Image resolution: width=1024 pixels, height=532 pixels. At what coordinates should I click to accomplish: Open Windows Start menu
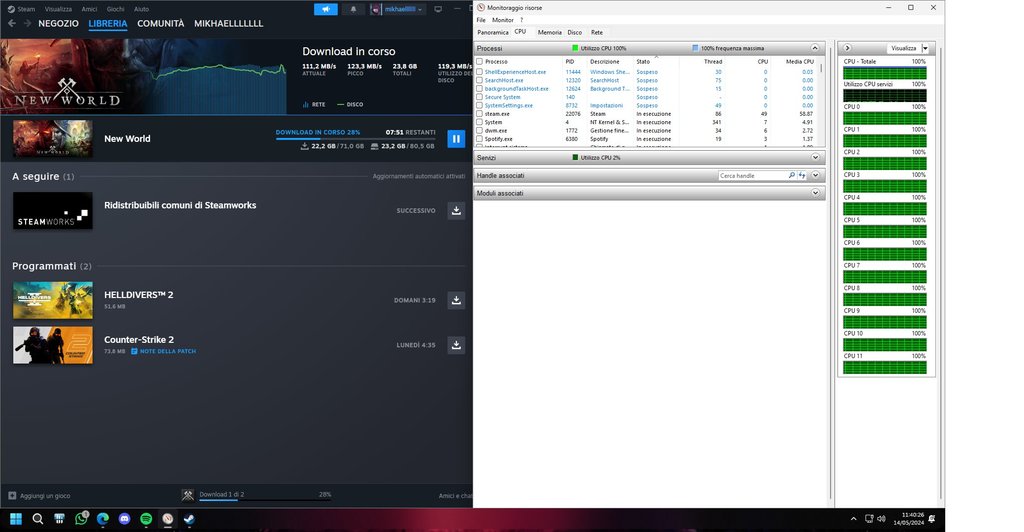coord(16,519)
